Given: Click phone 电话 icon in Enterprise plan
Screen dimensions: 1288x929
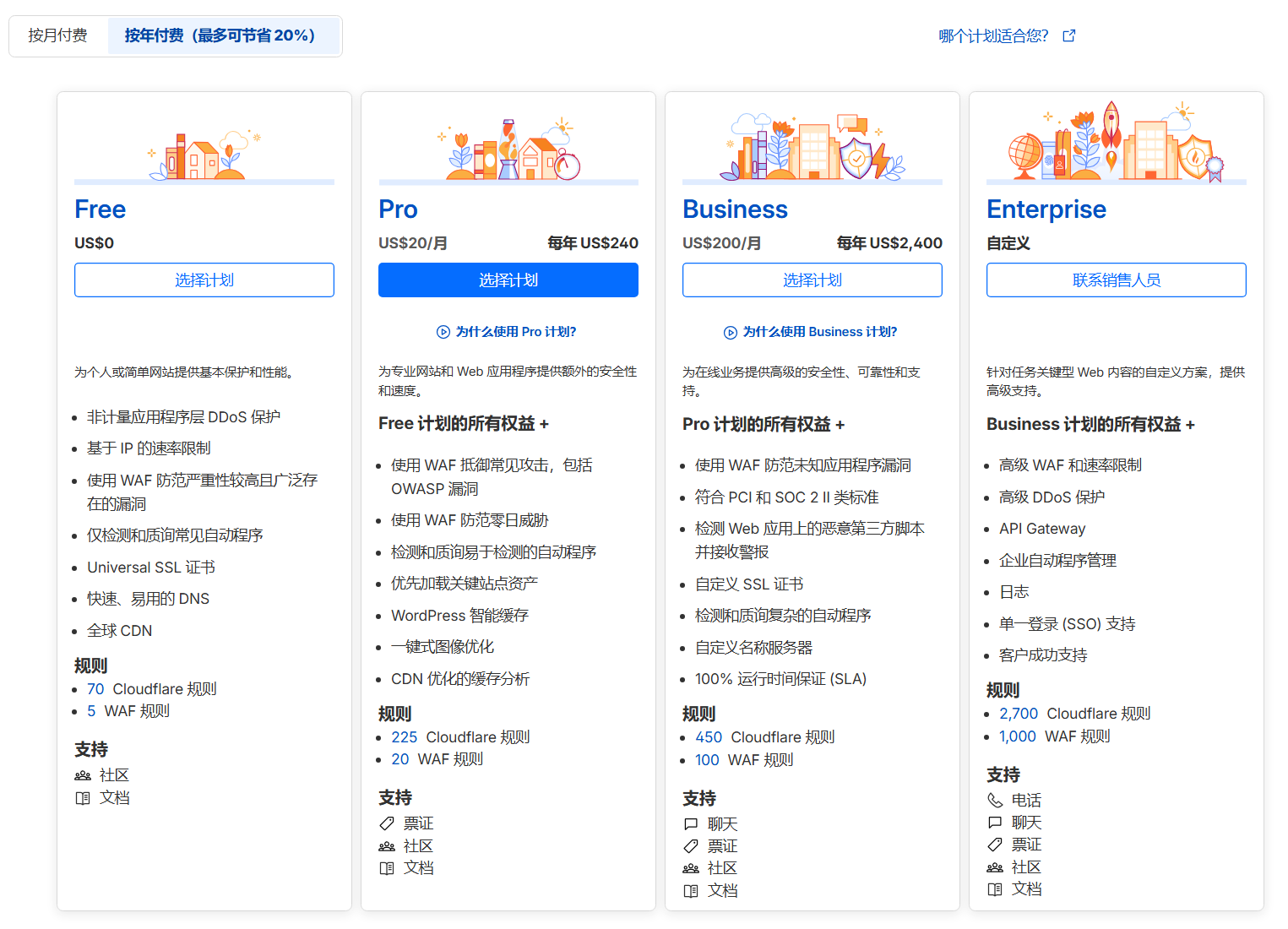Looking at the screenshot, I should [x=995, y=800].
